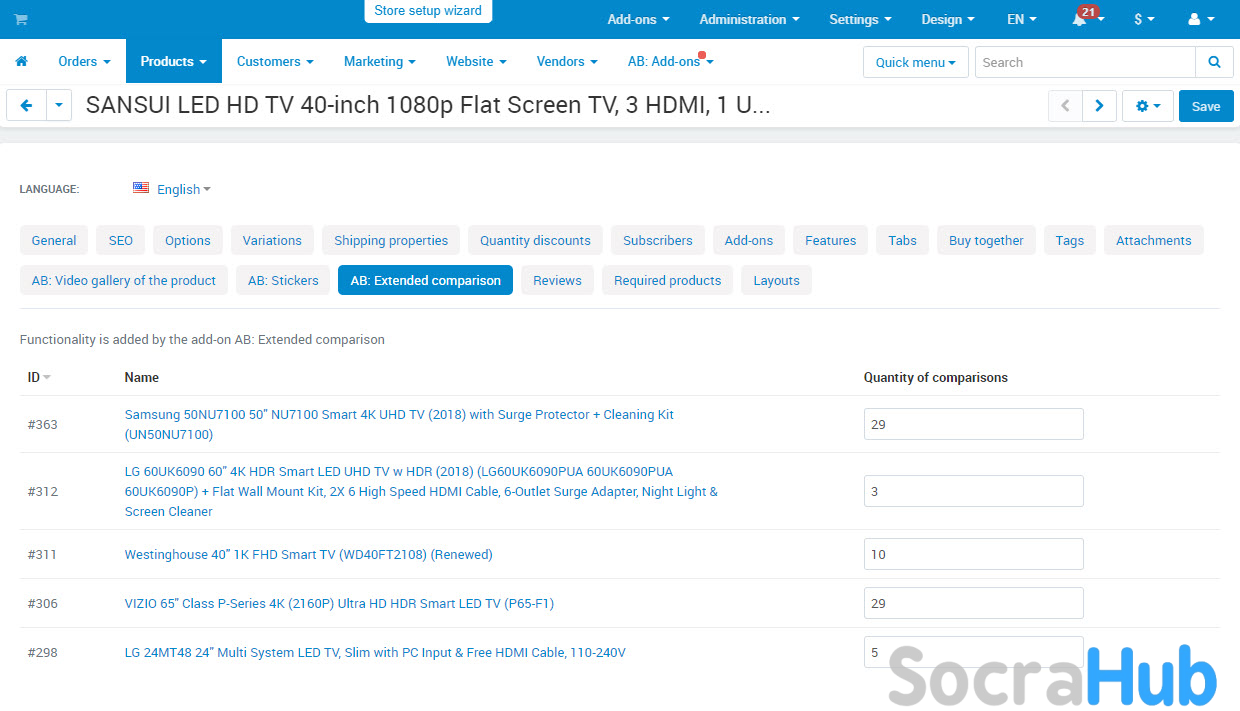Expand the Design menu
The image size is (1240, 711).
point(948,19)
